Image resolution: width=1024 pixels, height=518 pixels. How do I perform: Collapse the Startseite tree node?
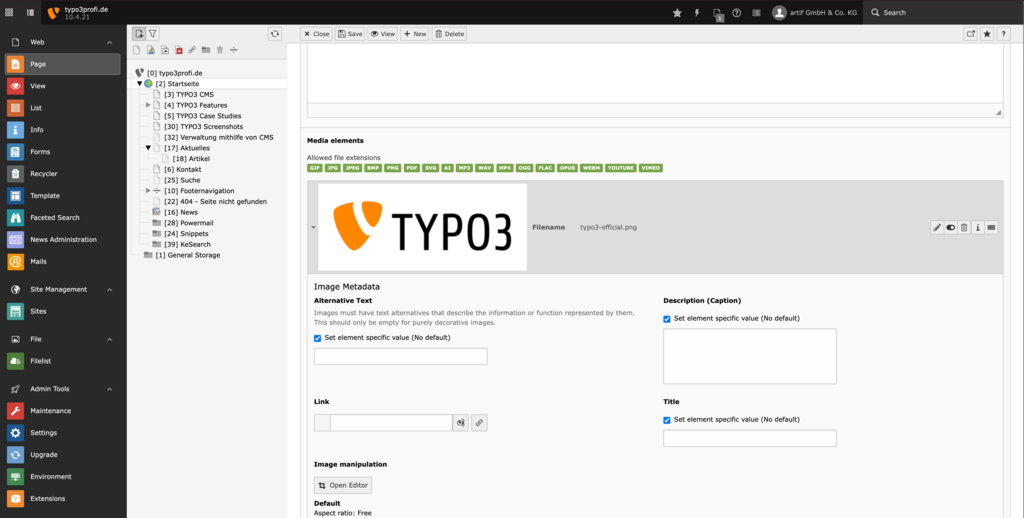pyautogui.click(x=139, y=84)
